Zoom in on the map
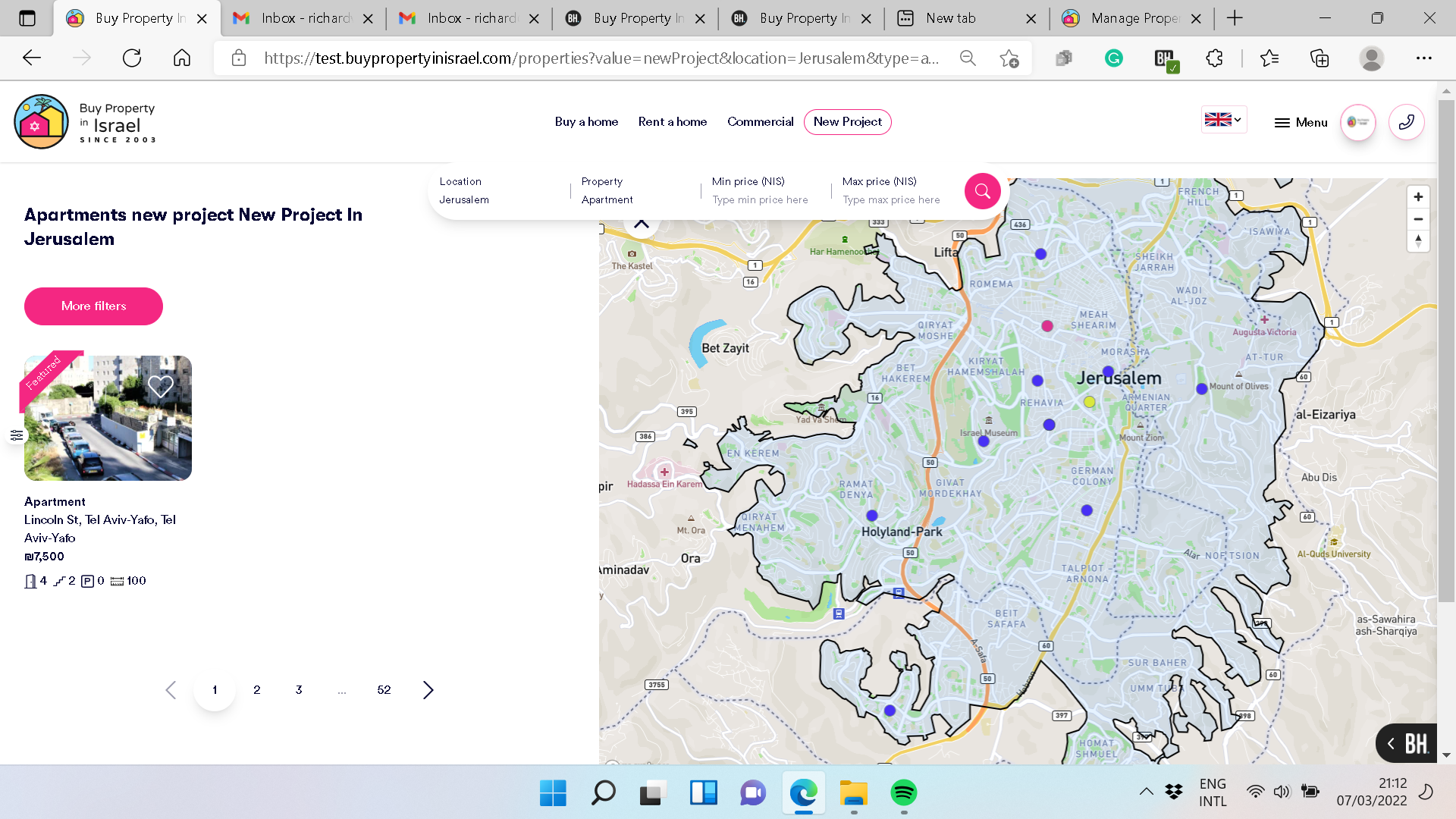This screenshot has width=1456, height=819. [1417, 197]
